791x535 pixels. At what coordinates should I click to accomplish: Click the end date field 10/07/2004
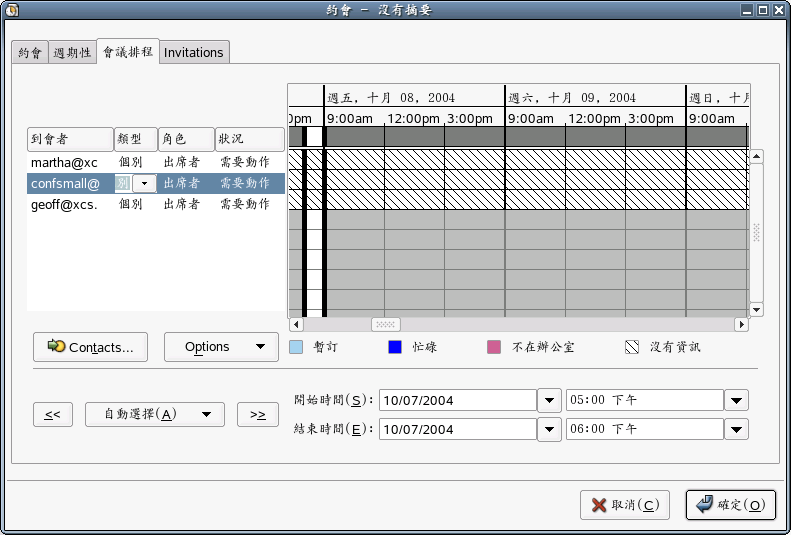click(x=458, y=430)
